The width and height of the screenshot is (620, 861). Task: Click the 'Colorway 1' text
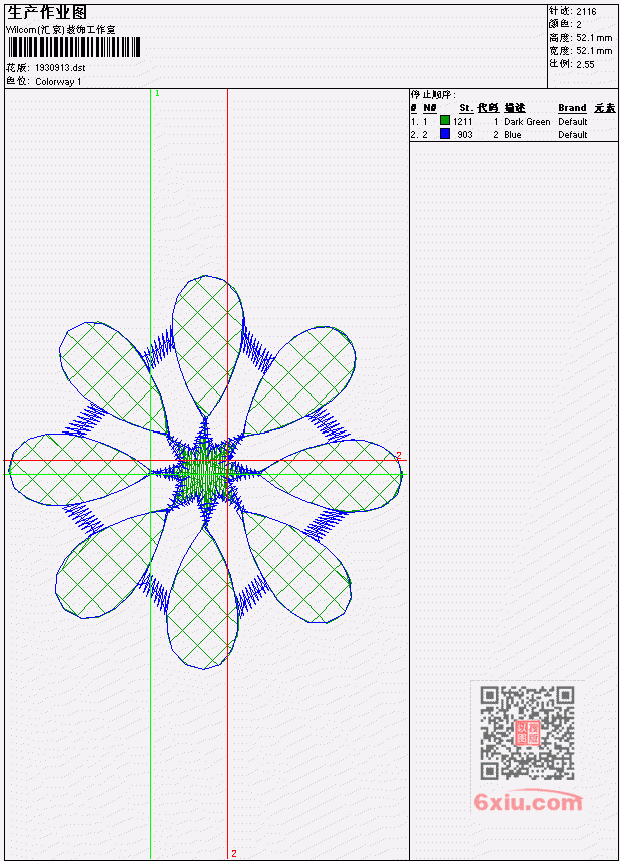(x=58, y=82)
